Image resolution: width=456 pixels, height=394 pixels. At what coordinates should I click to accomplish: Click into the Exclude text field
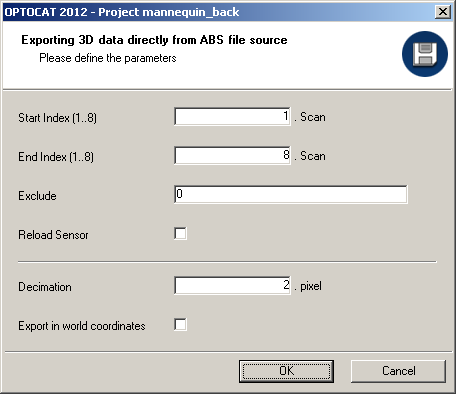pyautogui.click(x=291, y=194)
